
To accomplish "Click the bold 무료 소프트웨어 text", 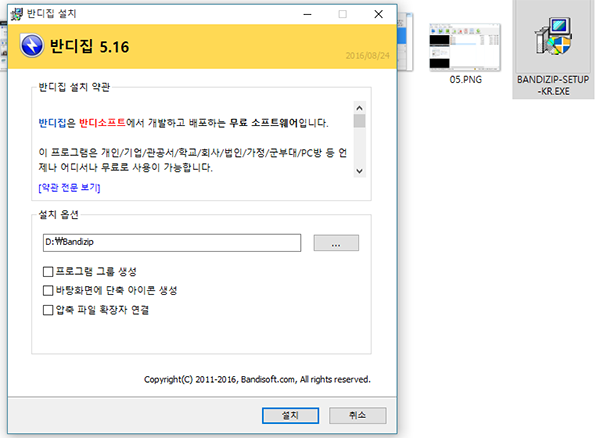I will pos(264,123).
